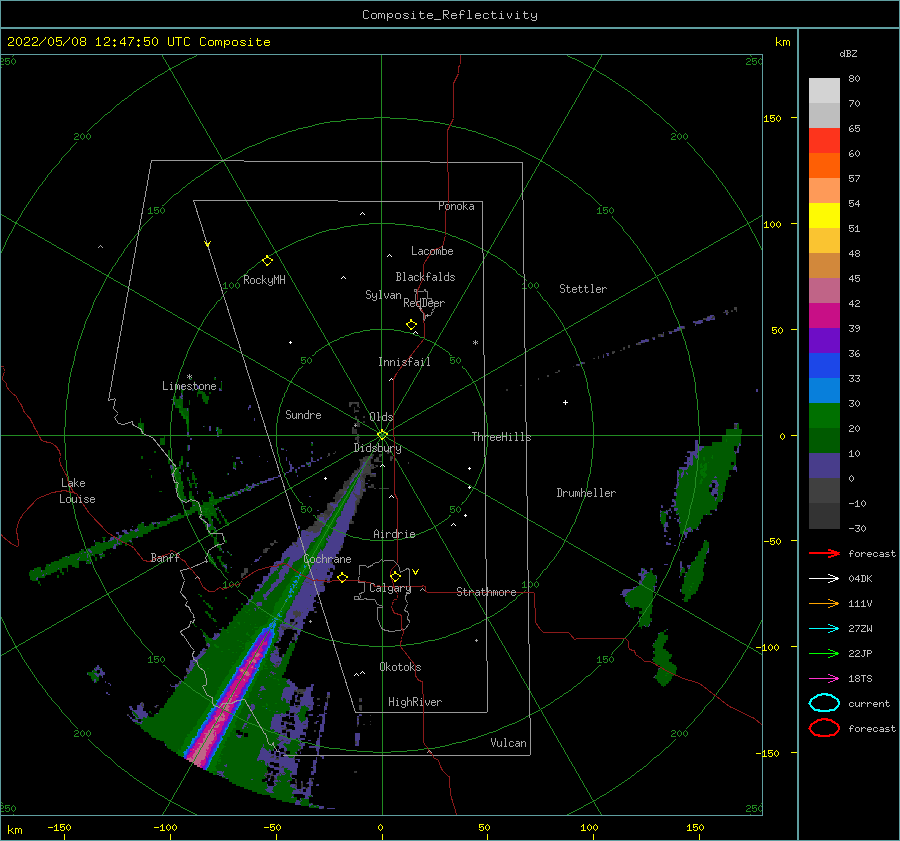Click the Sundre label
Viewport: 900px width, 841px height.
pos(303,415)
